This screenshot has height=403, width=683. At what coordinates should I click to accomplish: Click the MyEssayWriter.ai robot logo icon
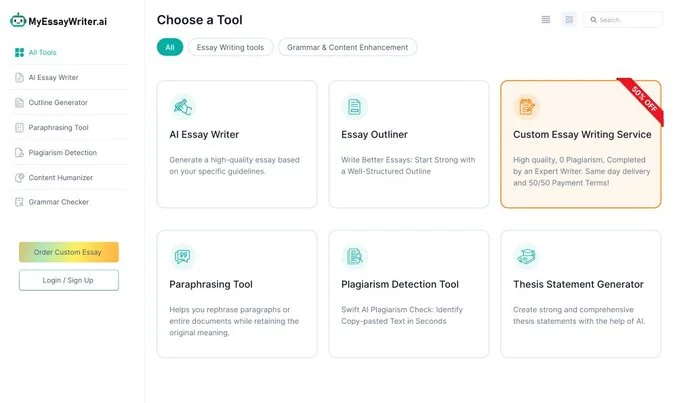coord(18,20)
